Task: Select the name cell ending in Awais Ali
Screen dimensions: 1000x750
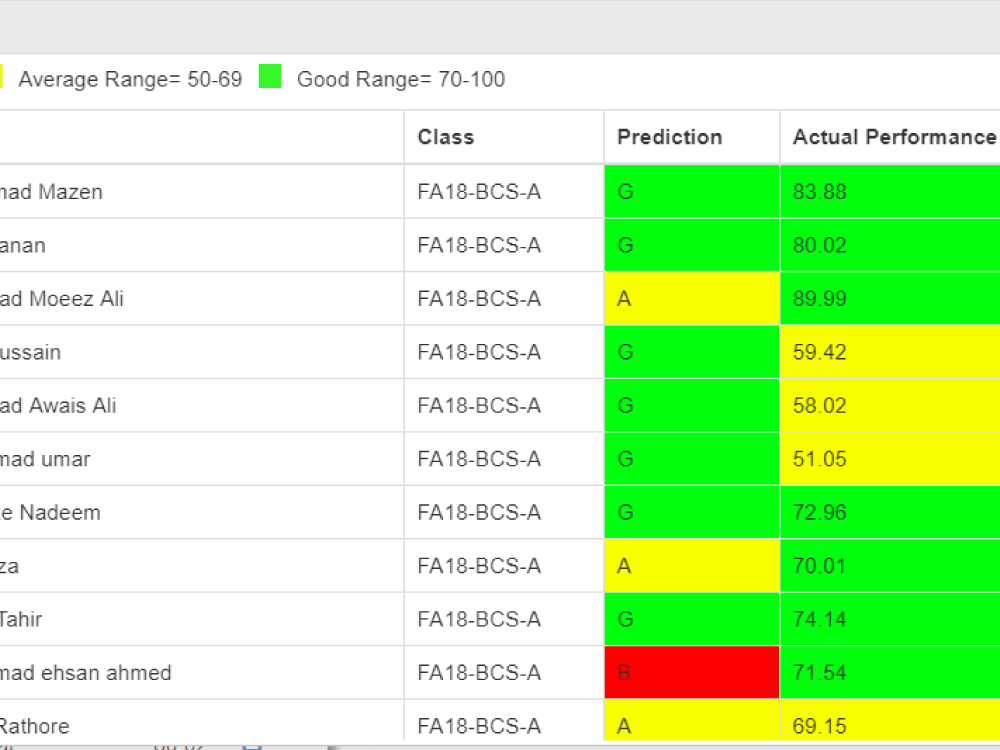Action: (202, 406)
